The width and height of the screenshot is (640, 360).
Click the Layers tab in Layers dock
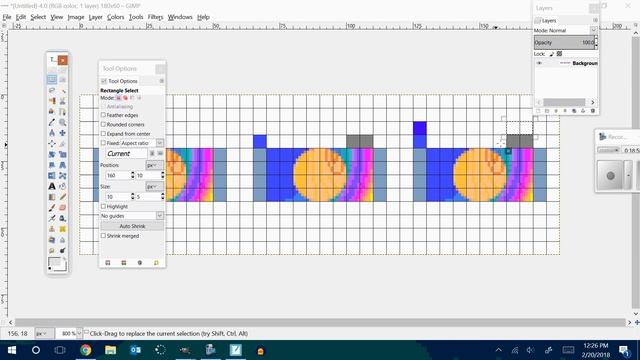[x=545, y=20]
